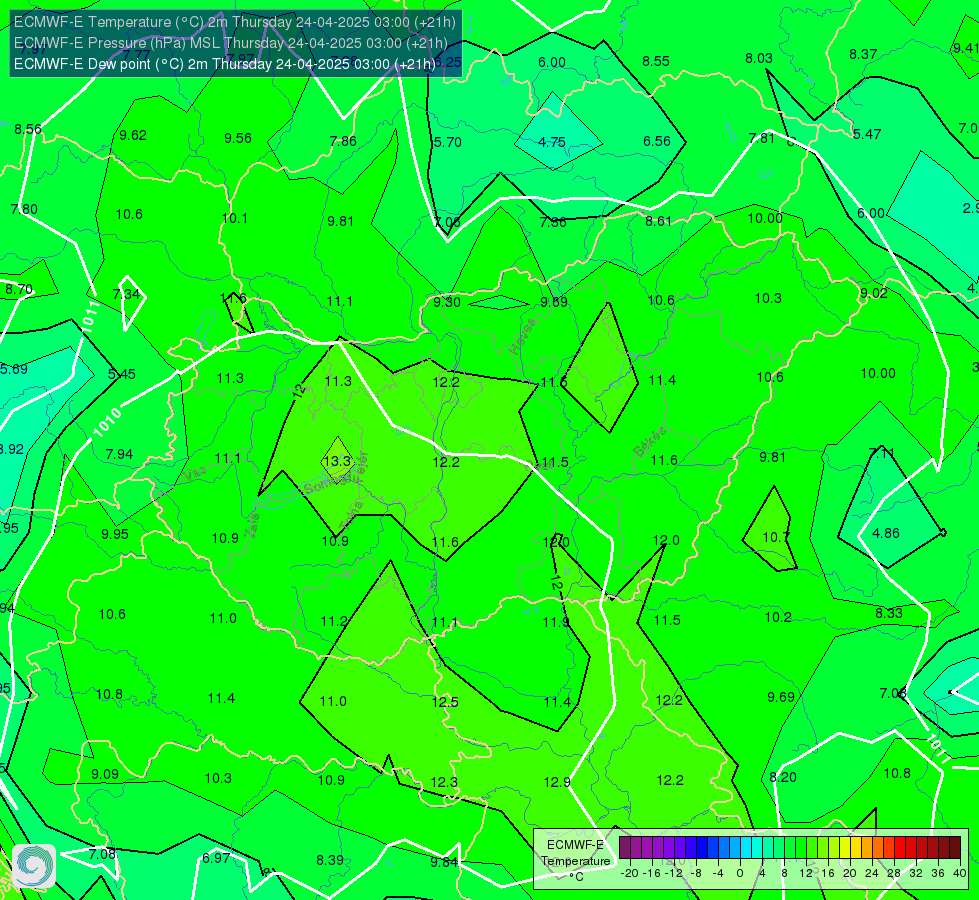Click the 8.56 temperature value

tap(28, 129)
